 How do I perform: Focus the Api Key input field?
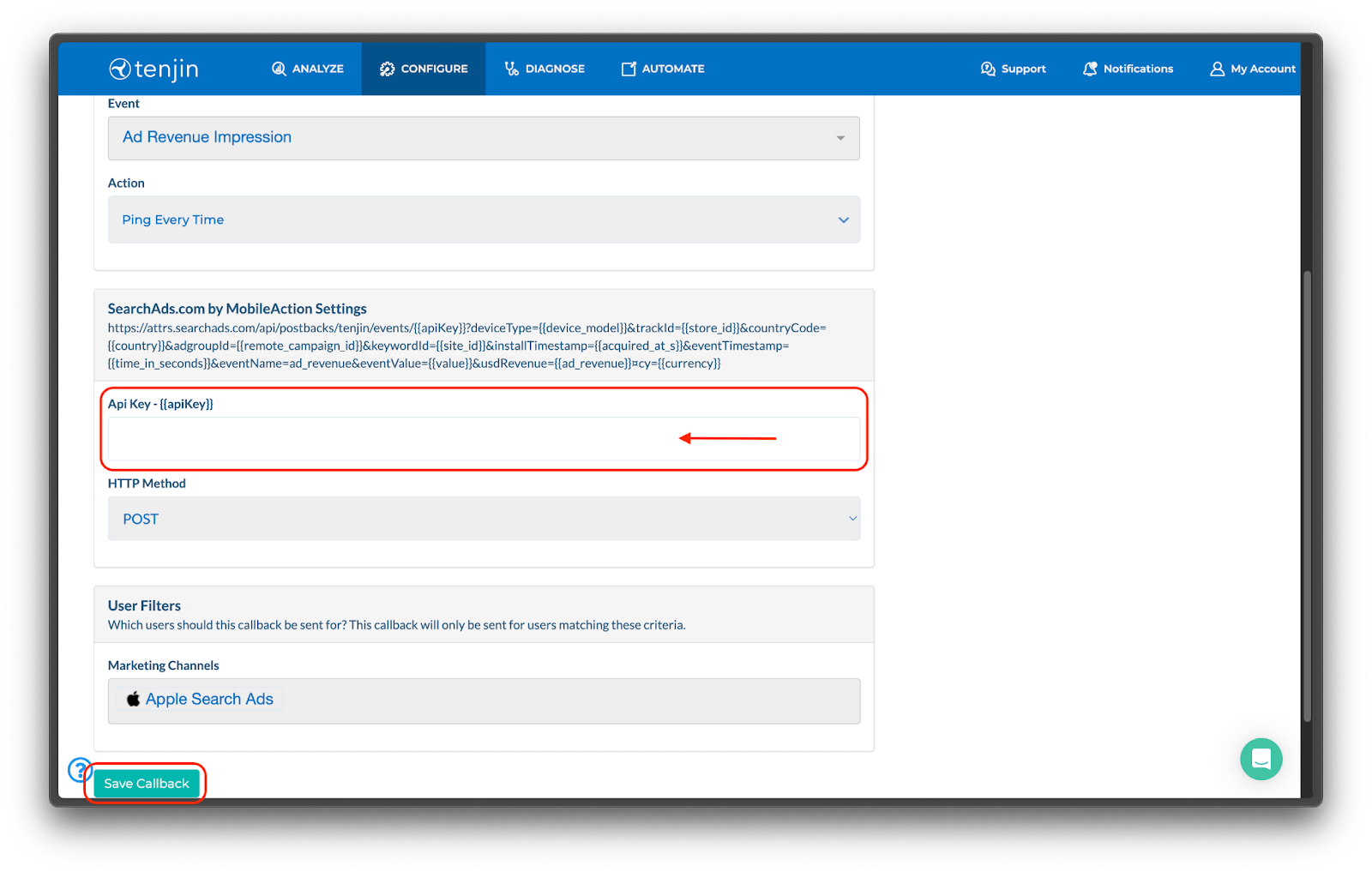[x=484, y=439]
